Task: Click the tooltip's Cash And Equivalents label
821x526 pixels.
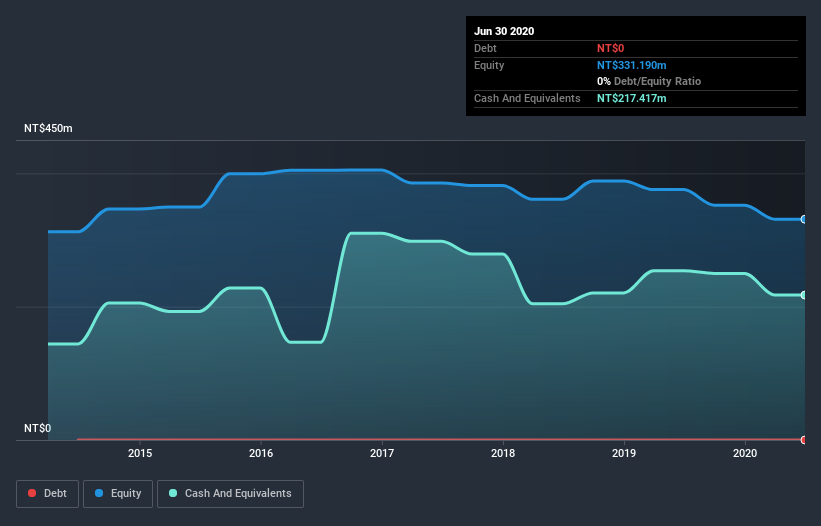Action: [x=527, y=98]
